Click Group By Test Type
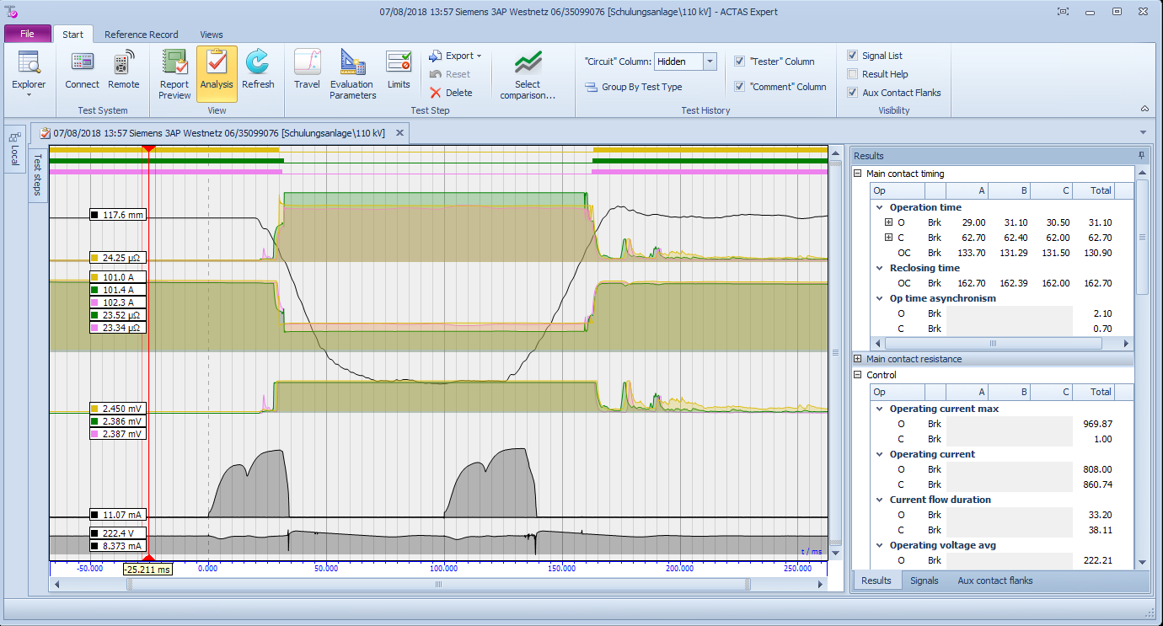The width and height of the screenshot is (1163, 626). [633, 87]
